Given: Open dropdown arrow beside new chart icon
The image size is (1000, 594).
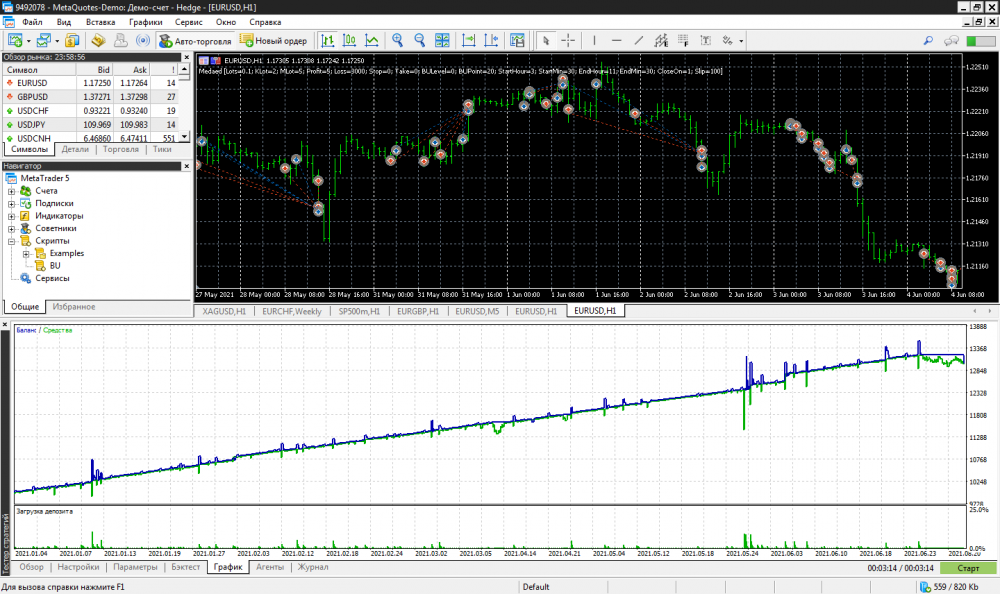Looking at the screenshot, I should click(x=29, y=41).
